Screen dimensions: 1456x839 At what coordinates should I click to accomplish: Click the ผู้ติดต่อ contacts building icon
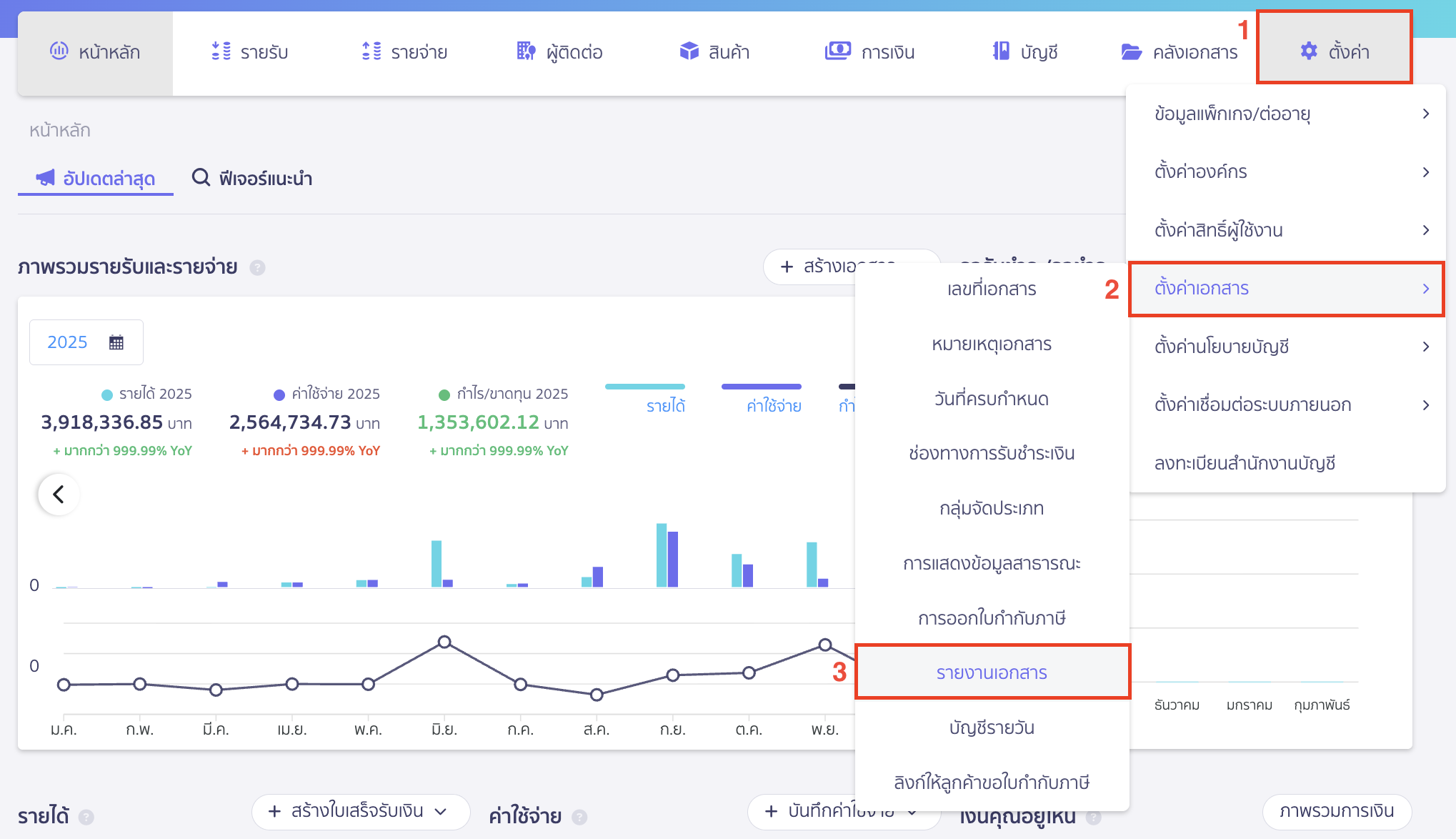pyautogui.click(x=526, y=51)
